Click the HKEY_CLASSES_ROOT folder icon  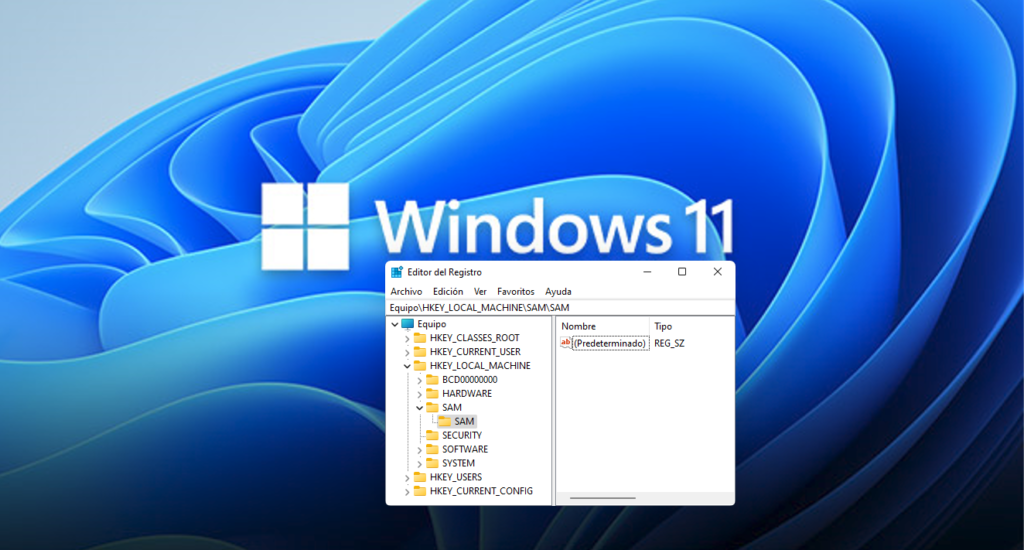pos(420,338)
